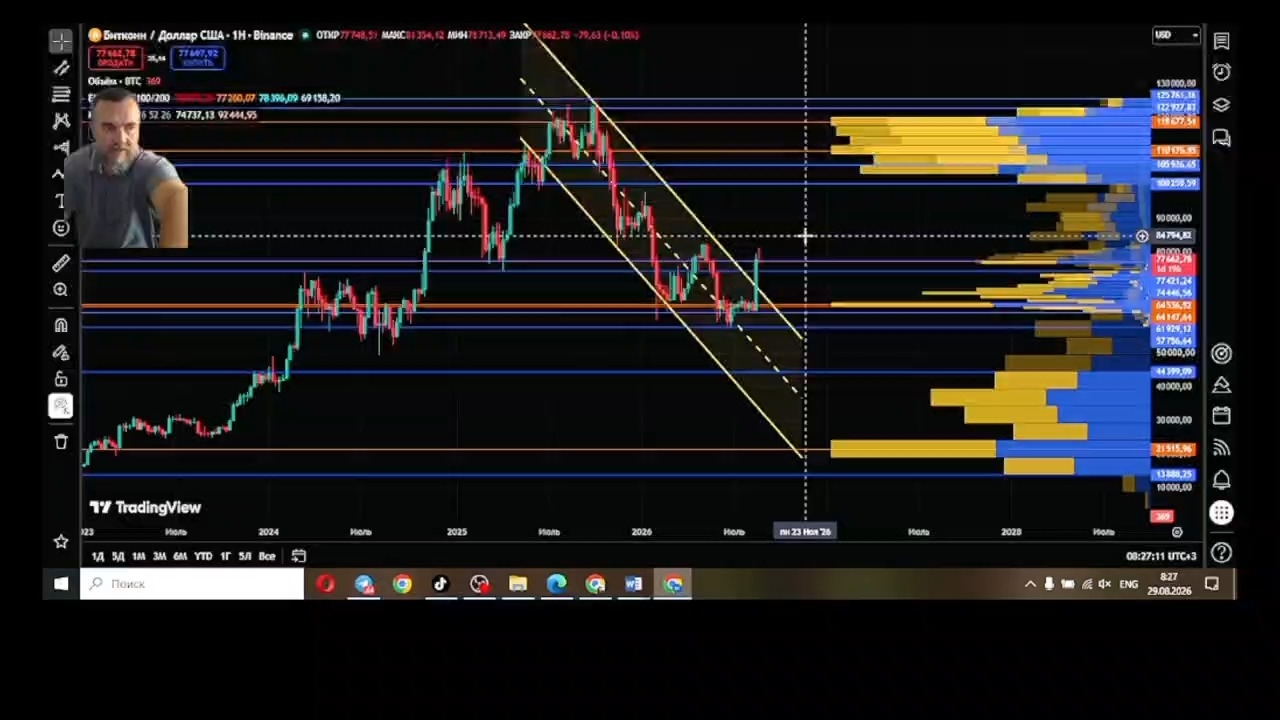
Task: Open the favorites star toolbar
Action: (61, 541)
